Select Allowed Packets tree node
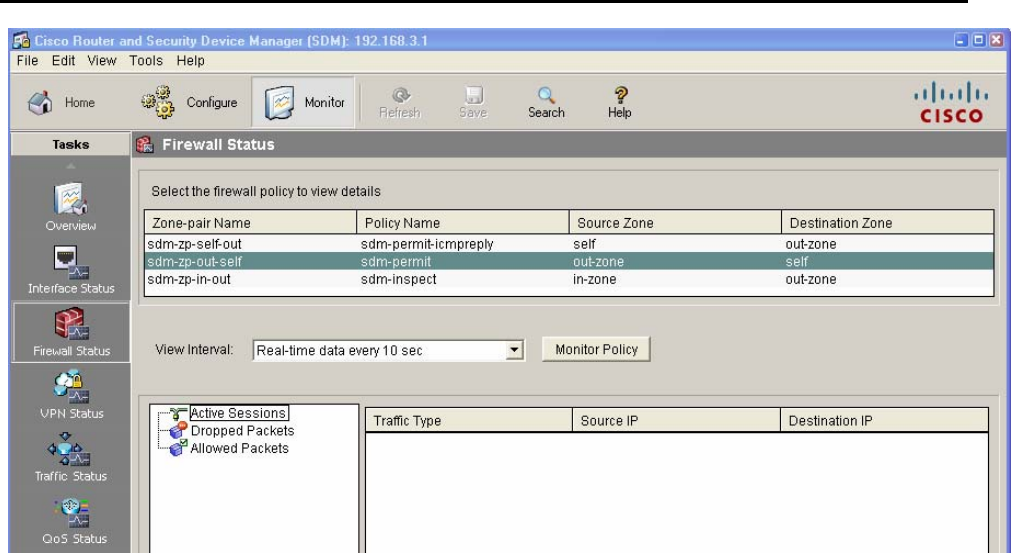 coord(239,448)
